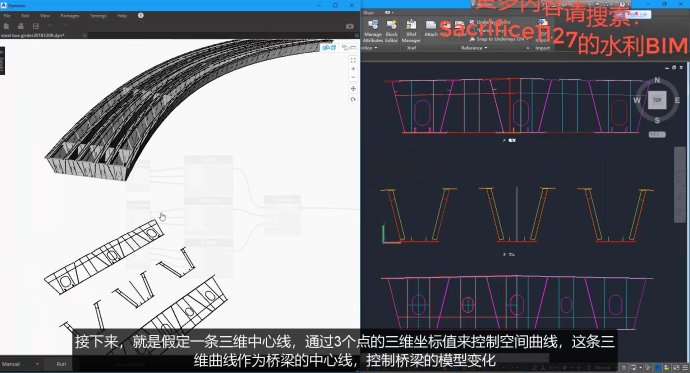The width and height of the screenshot is (690, 373).
Task: Open the ribbon display options dropdown
Action: (389, 12)
